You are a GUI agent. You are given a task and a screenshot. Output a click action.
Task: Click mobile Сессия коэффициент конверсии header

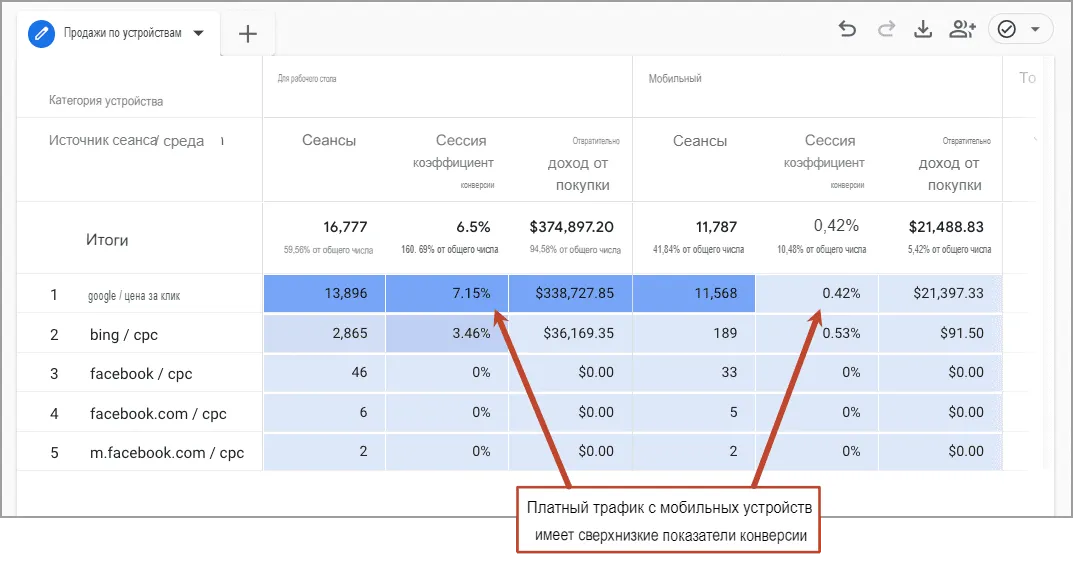click(824, 162)
